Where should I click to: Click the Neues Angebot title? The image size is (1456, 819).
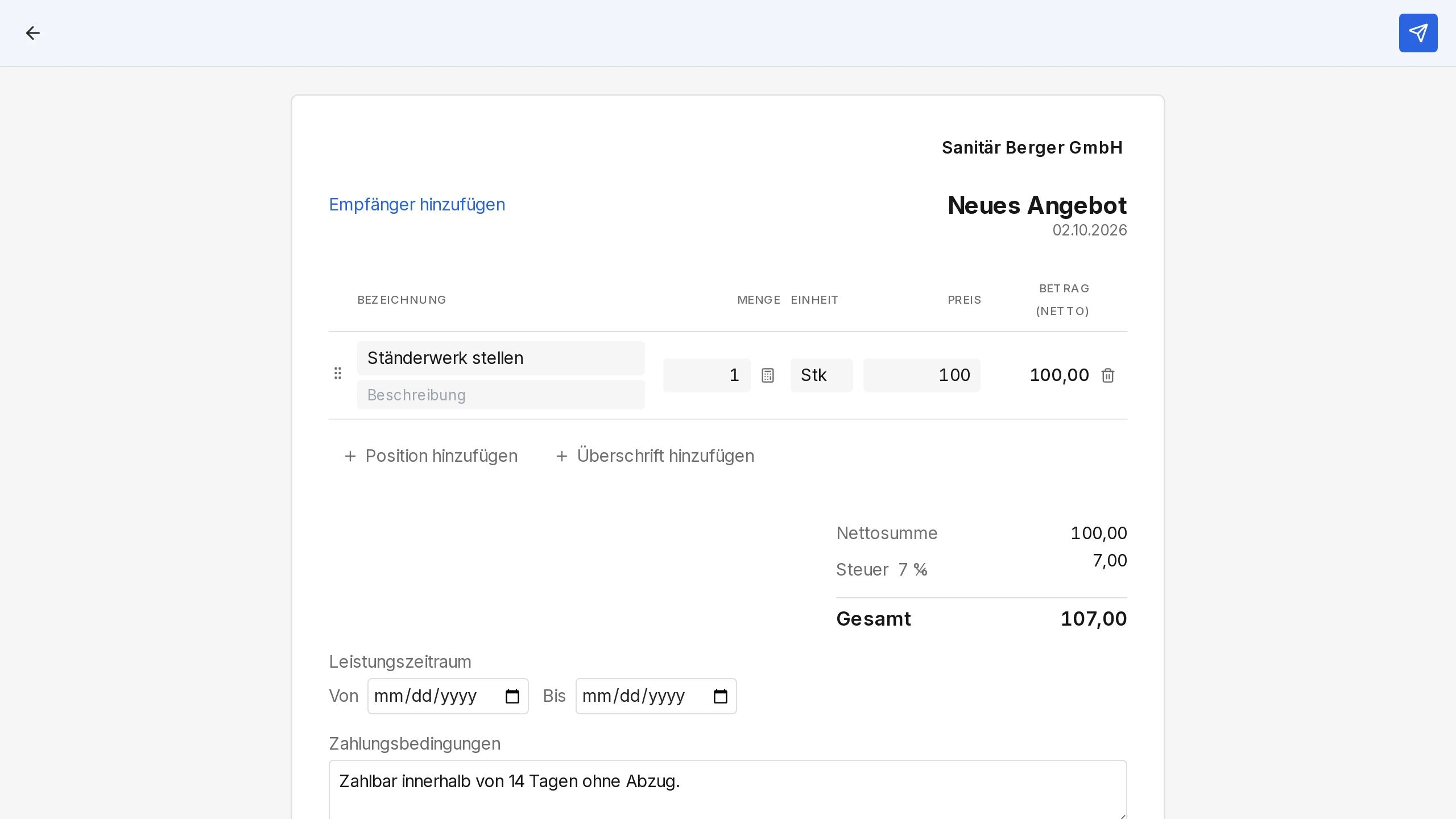pyautogui.click(x=1037, y=205)
